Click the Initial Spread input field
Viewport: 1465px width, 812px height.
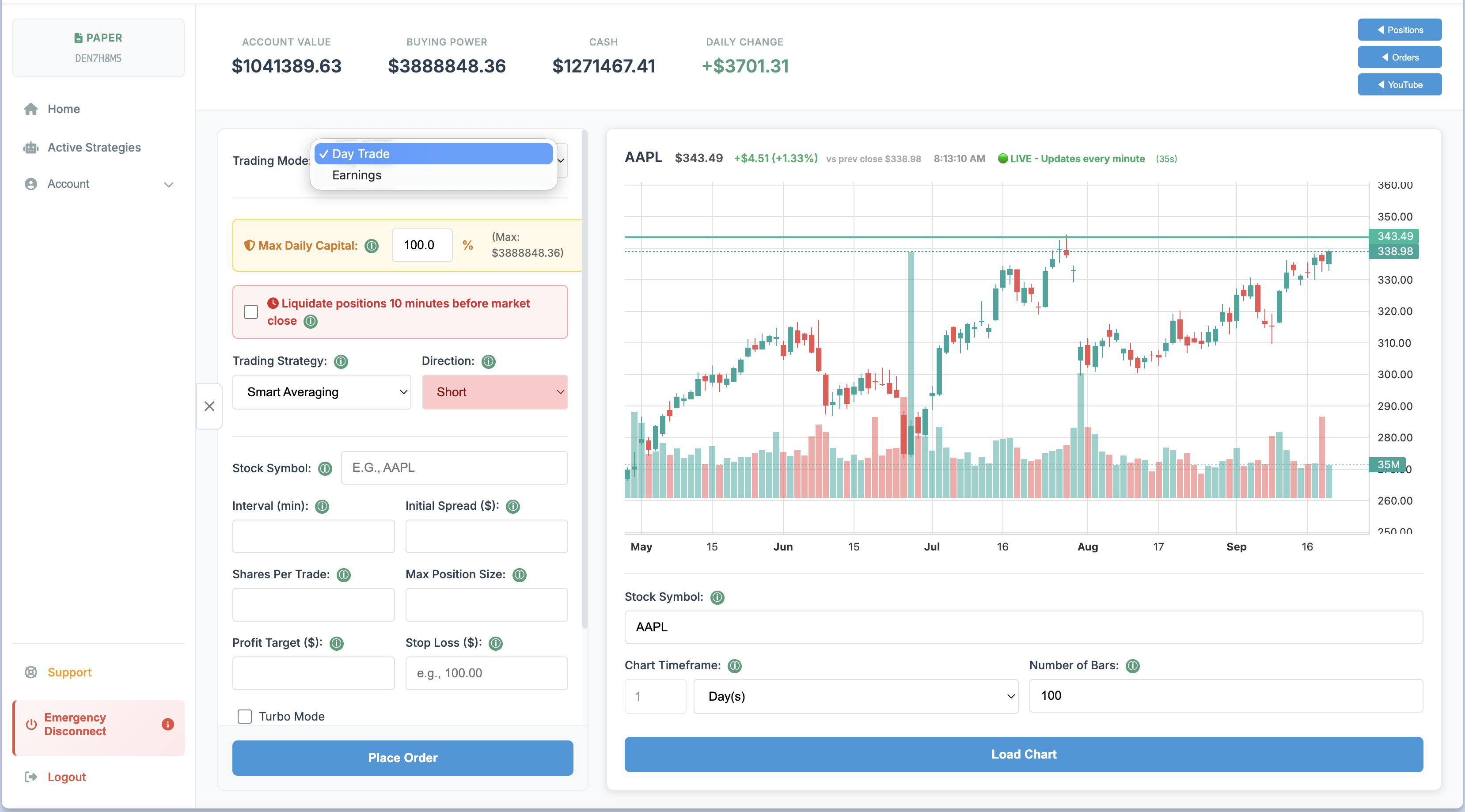pos(486,536)
